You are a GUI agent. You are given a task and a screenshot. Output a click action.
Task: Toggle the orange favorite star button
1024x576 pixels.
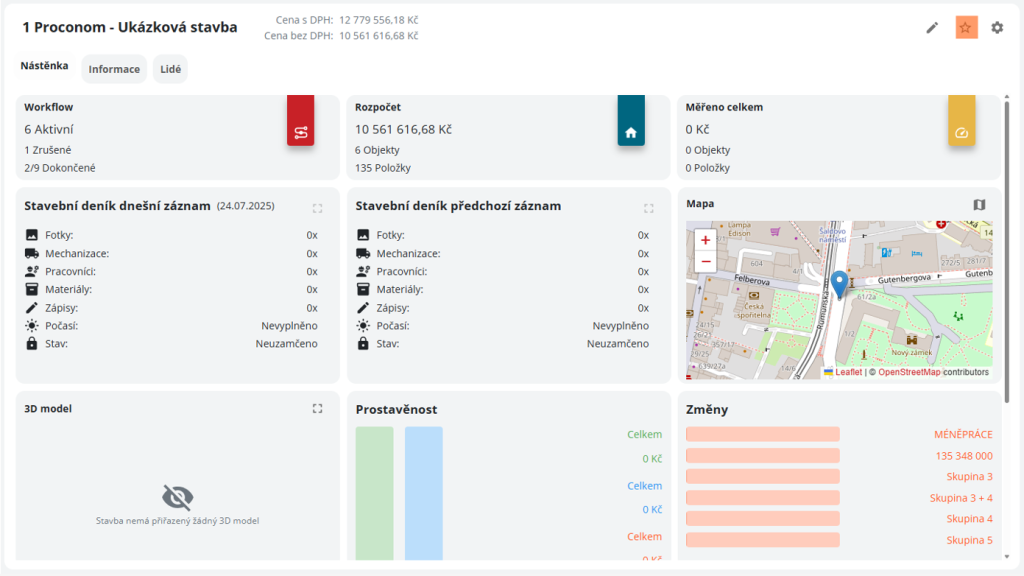point(965,28)
